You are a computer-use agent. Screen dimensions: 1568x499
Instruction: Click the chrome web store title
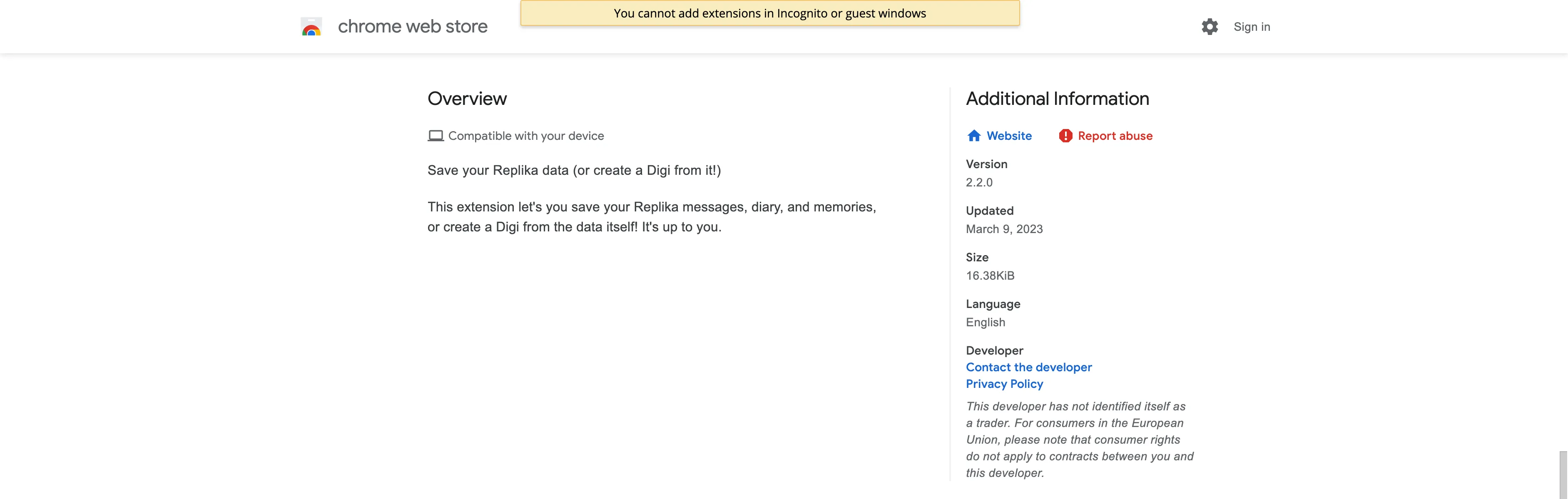tap(413, 27)
